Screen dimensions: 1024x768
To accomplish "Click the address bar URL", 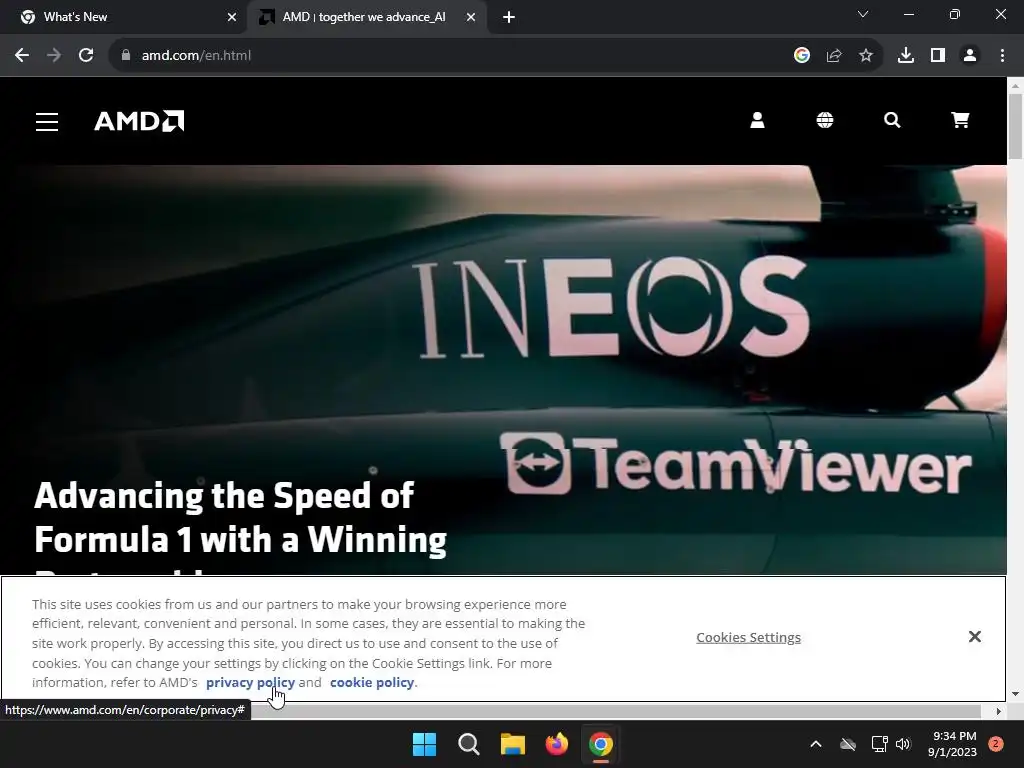I will click(x=197, y=56).
